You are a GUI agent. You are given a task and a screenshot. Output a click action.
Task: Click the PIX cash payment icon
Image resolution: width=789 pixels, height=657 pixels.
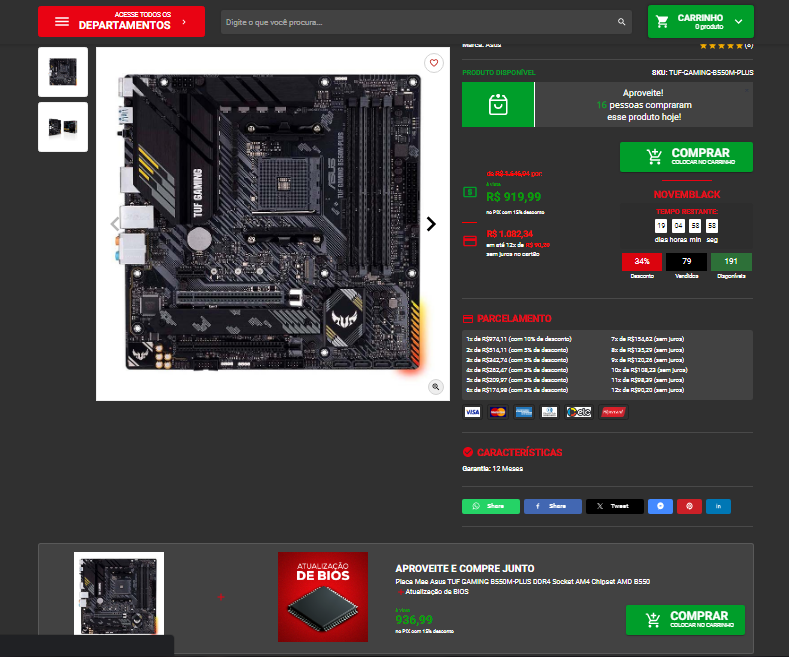(469, 192)
